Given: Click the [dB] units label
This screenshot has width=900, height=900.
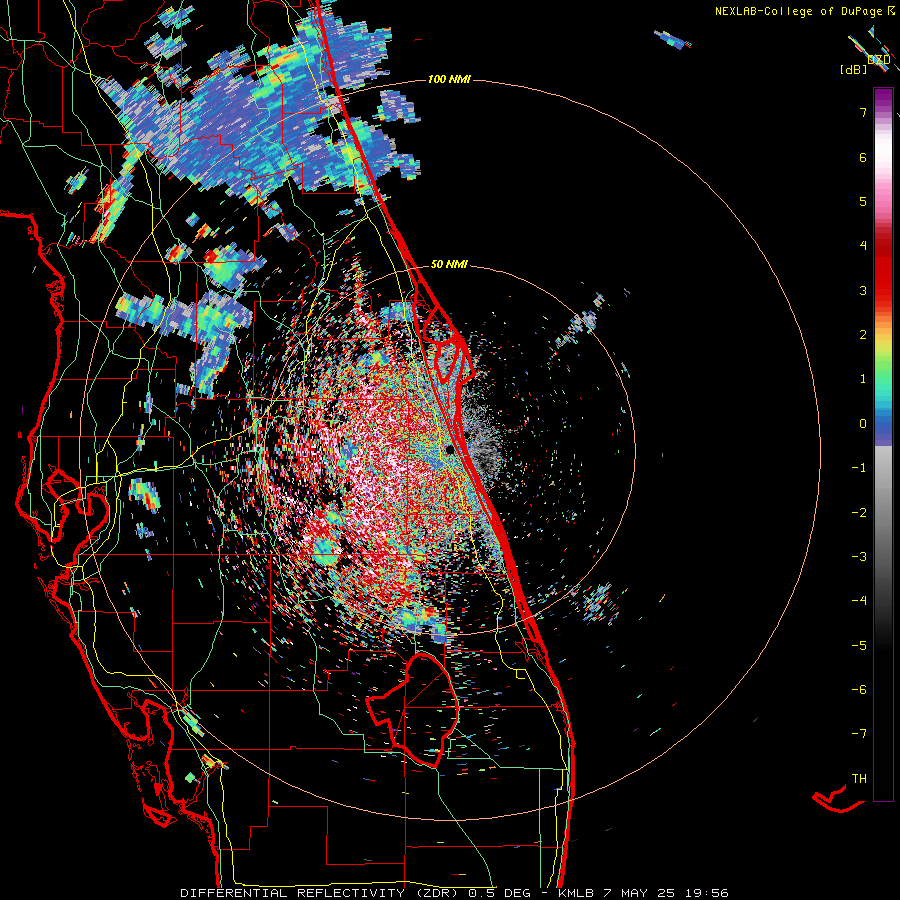Looking at the screenshot, I should point(854,70).
